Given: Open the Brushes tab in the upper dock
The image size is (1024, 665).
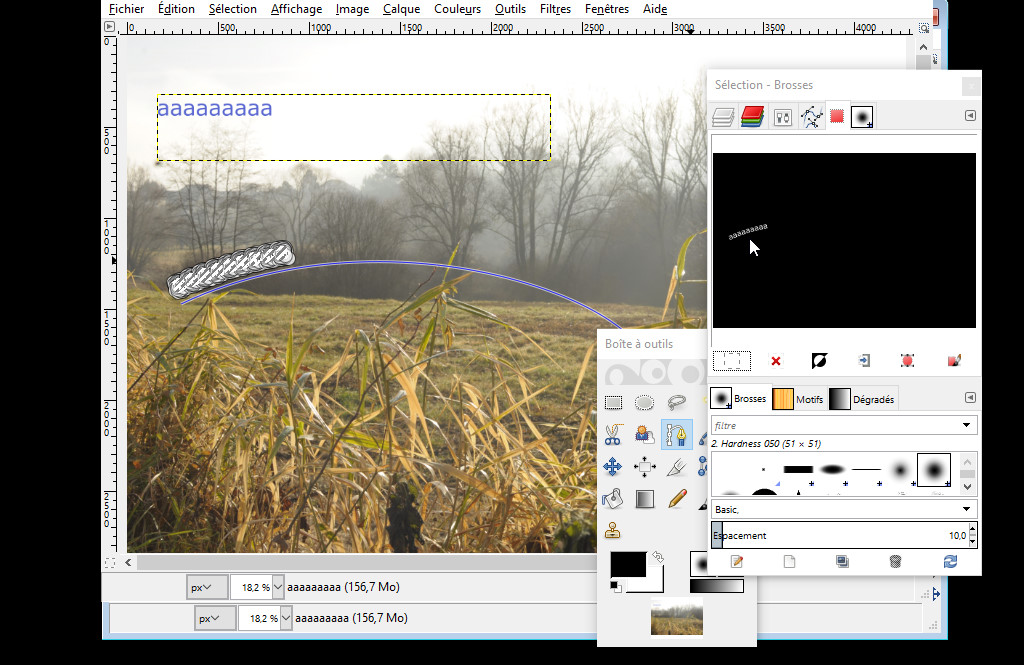Looking at the screenshot, I should pos(862,117).
